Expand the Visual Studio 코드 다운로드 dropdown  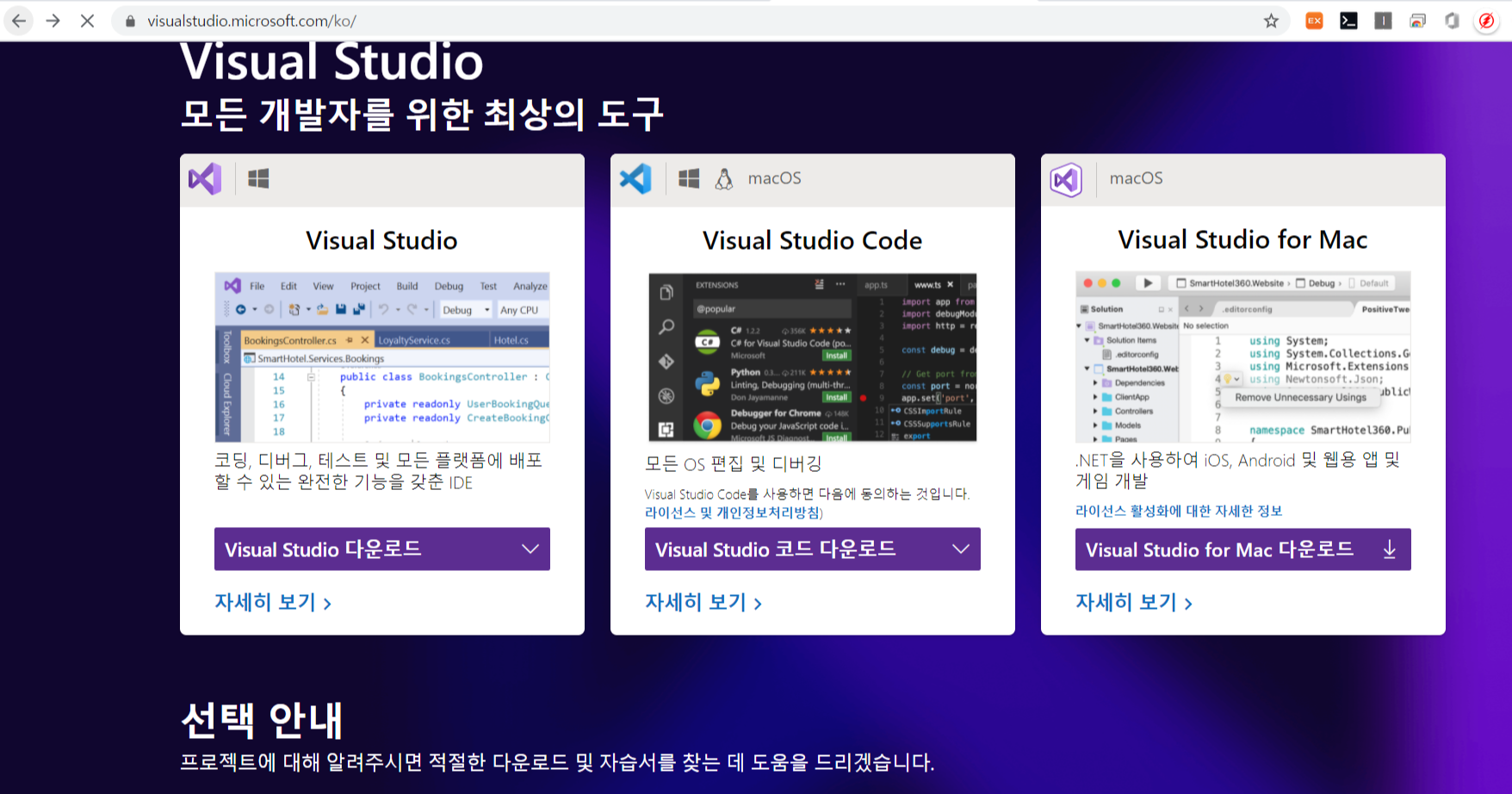[x=813, y=549]
